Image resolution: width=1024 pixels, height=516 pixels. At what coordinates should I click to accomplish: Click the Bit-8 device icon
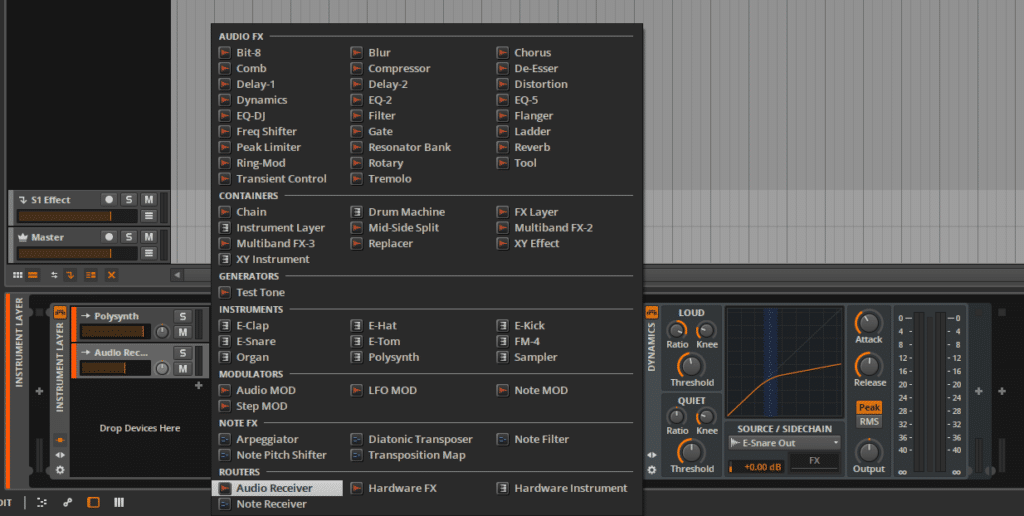pos(225,52)
